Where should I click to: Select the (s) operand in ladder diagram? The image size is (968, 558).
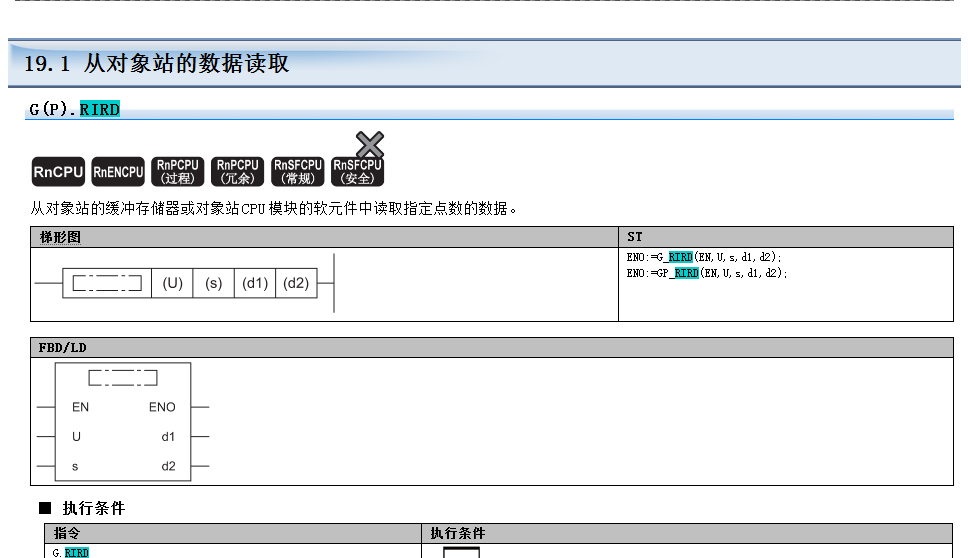click(x=214, y=283)
